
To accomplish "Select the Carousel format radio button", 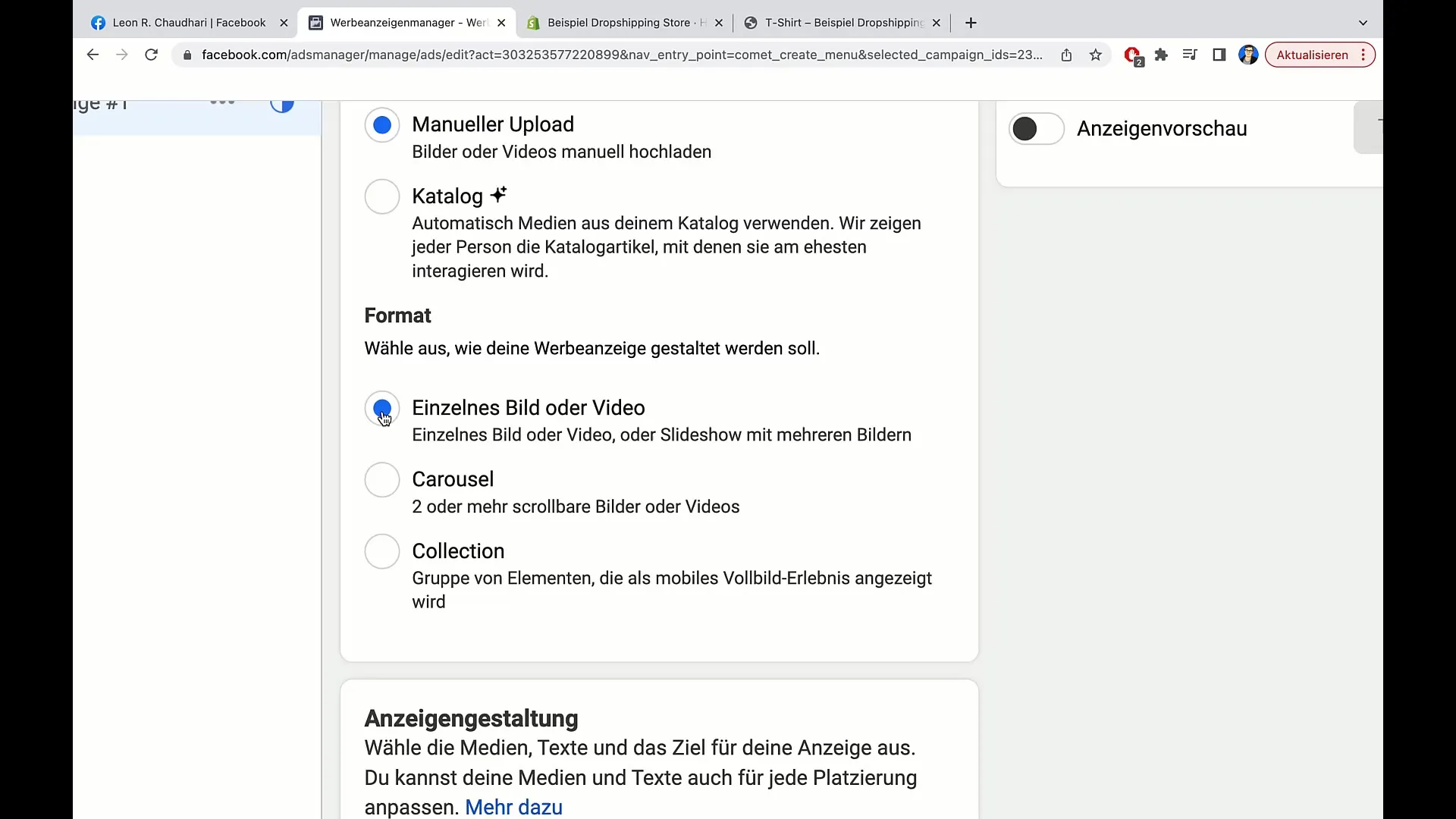I will 382,480.
